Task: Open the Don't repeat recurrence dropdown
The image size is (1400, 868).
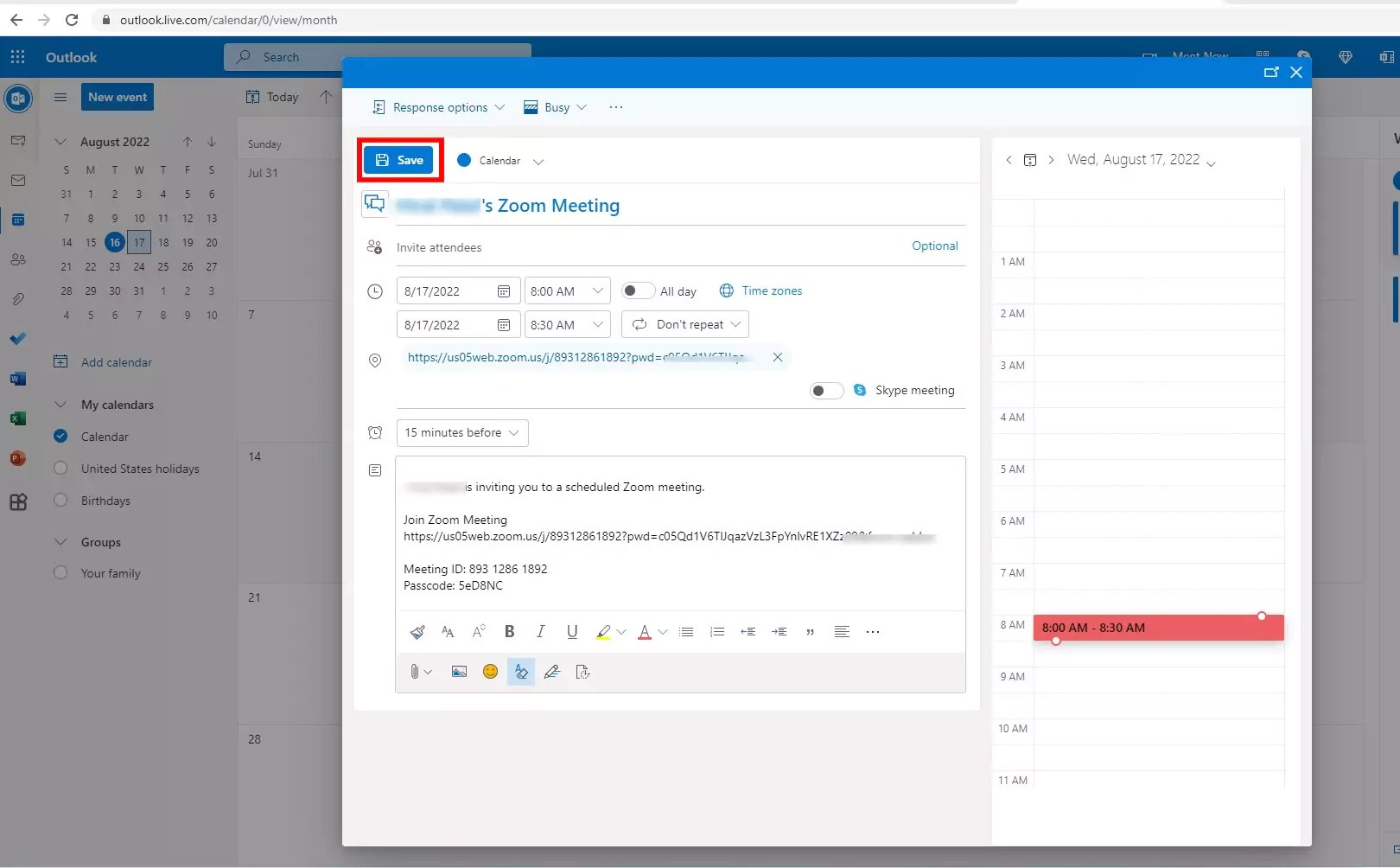Action: [685, 324]
